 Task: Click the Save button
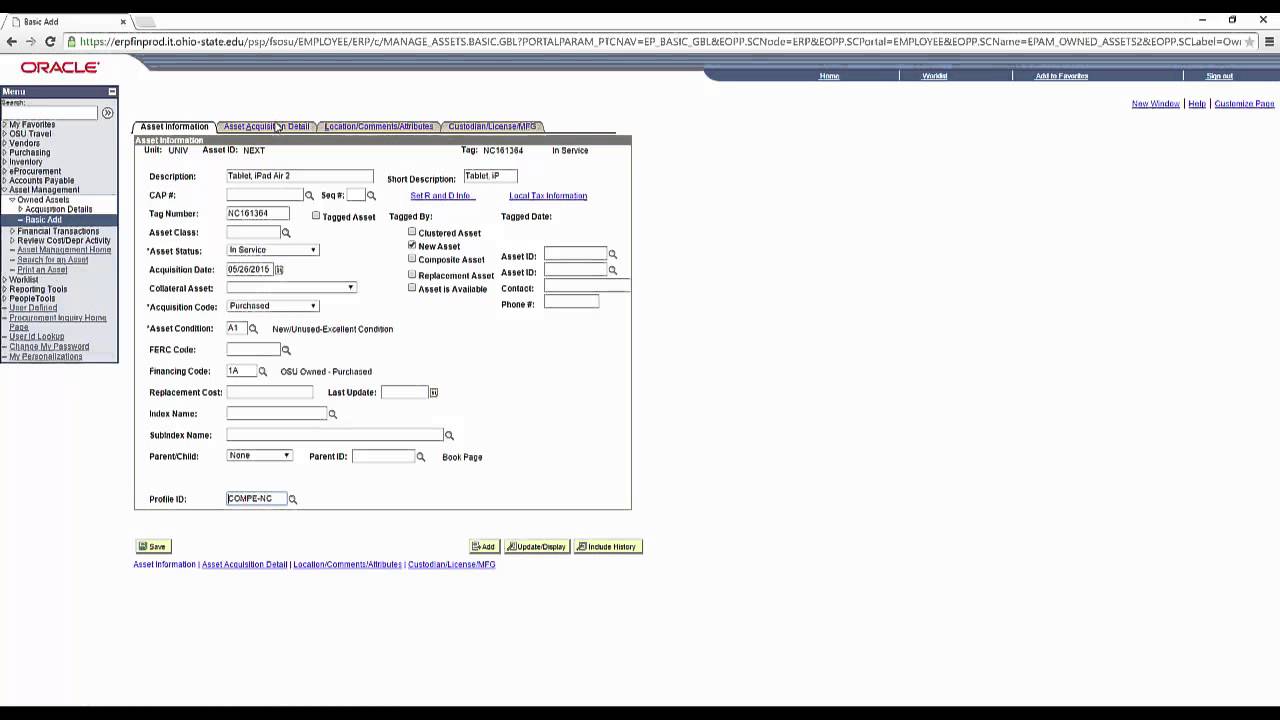pos(153,546)
